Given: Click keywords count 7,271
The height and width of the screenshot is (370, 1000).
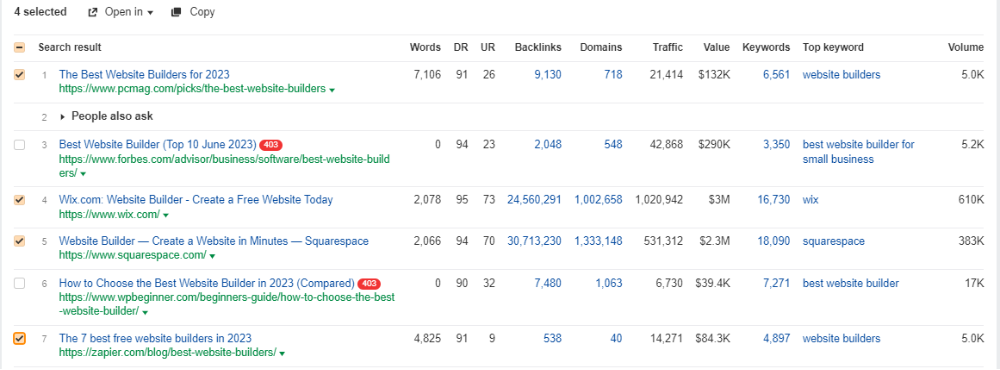Looking at the screenshot, I should click(x=776, y=283).
